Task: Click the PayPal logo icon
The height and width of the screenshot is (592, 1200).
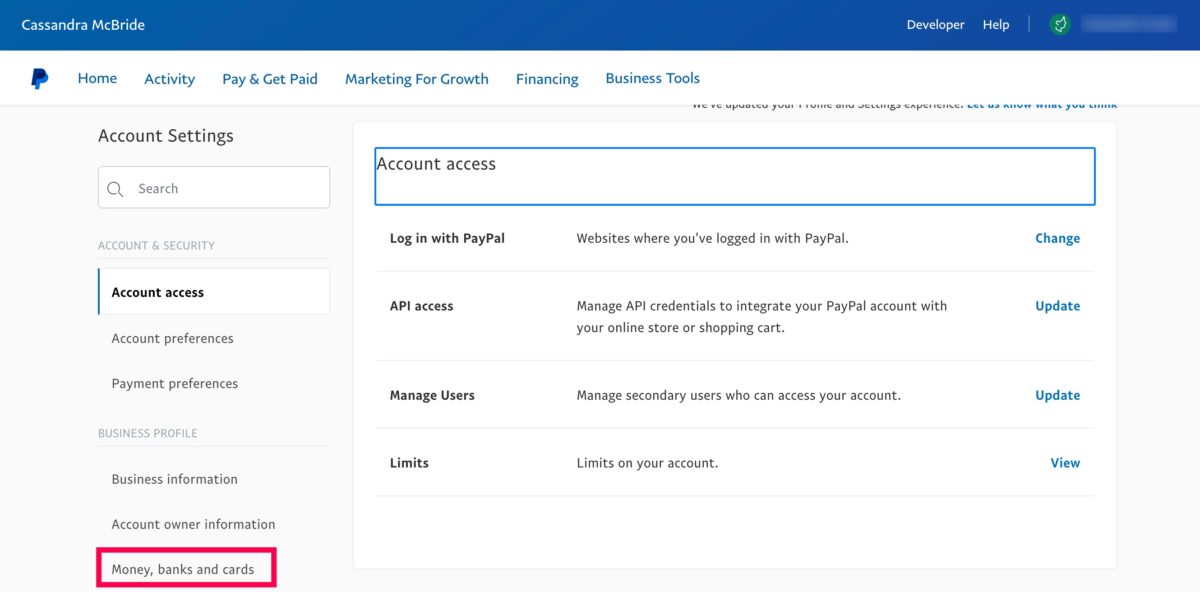Action: click(39, 79)
